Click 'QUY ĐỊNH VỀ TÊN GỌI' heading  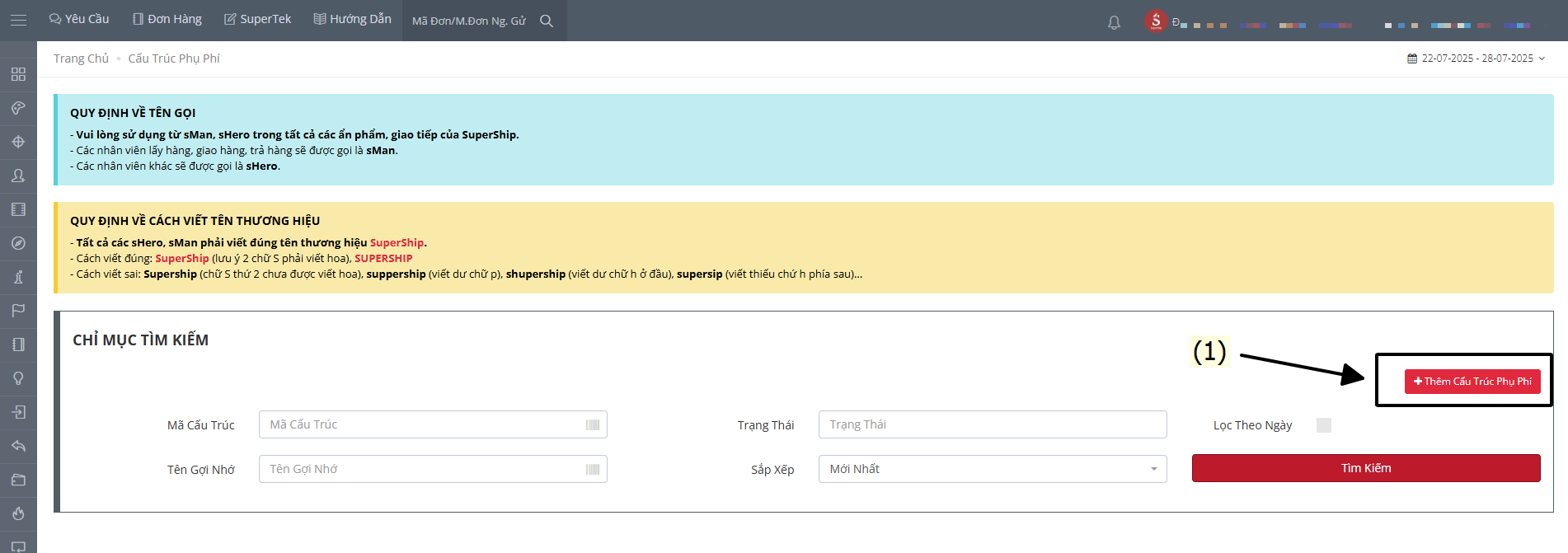click(x=133, y=113)
